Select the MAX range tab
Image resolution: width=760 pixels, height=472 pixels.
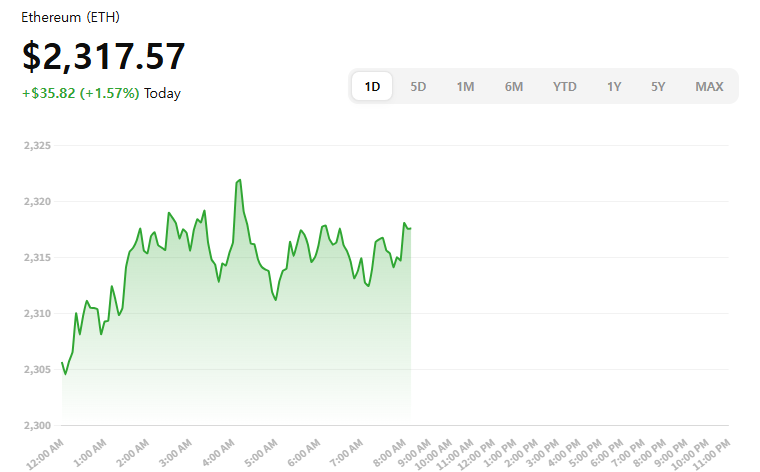coord(709,86)
